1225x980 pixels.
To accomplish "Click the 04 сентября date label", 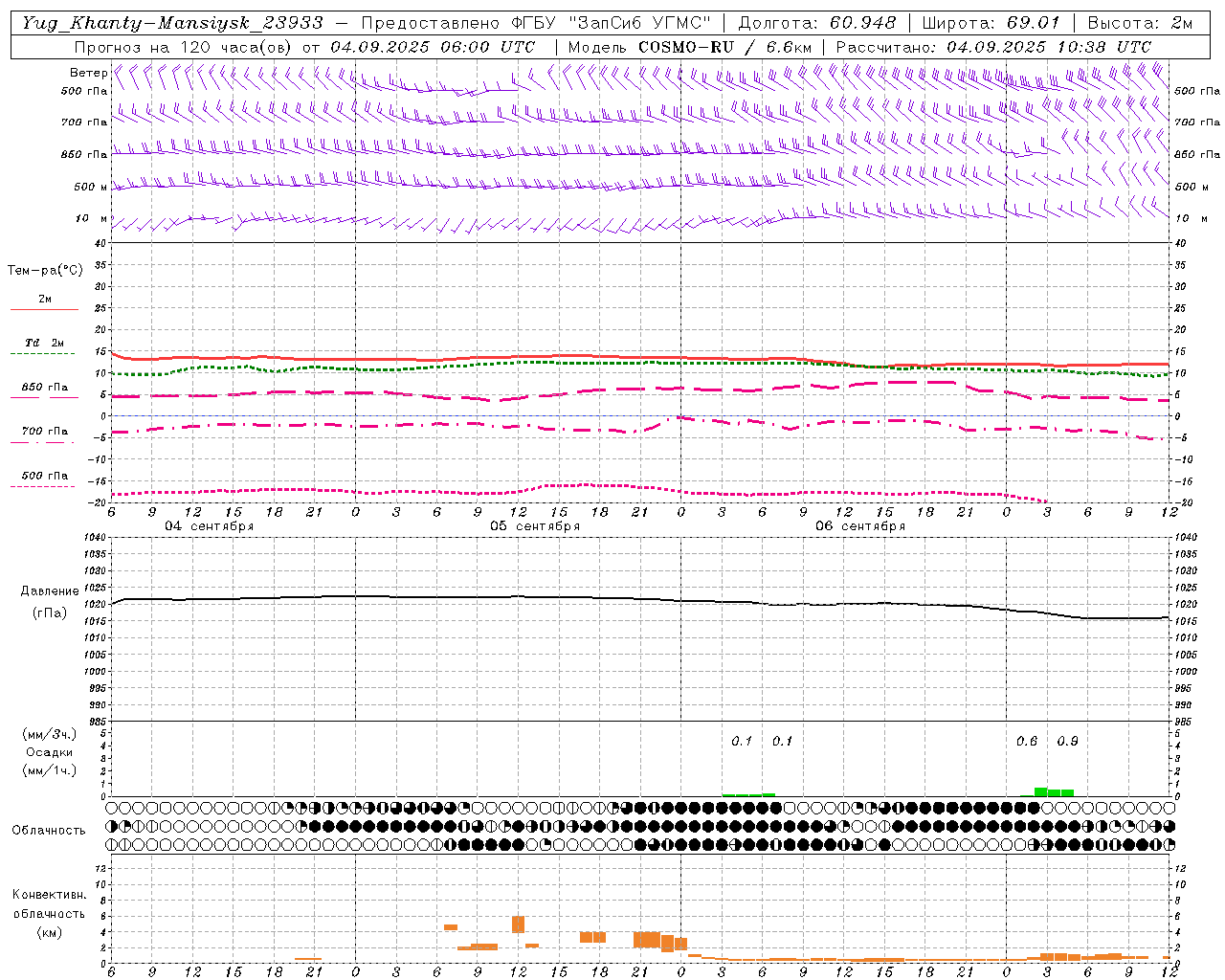I will 210,526.
